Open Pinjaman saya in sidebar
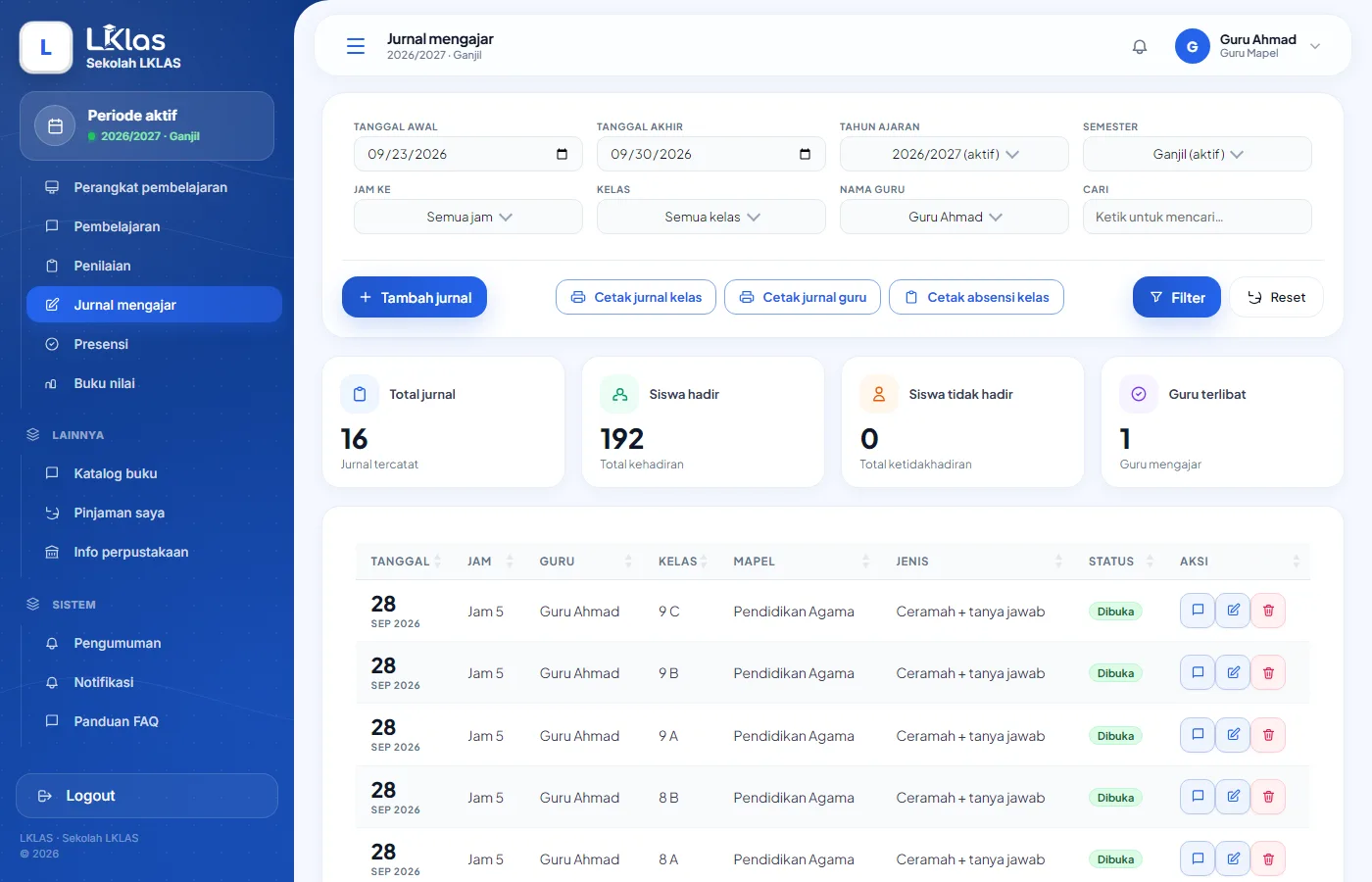This screenshot has height=882, width=1372. click(154, 513)
